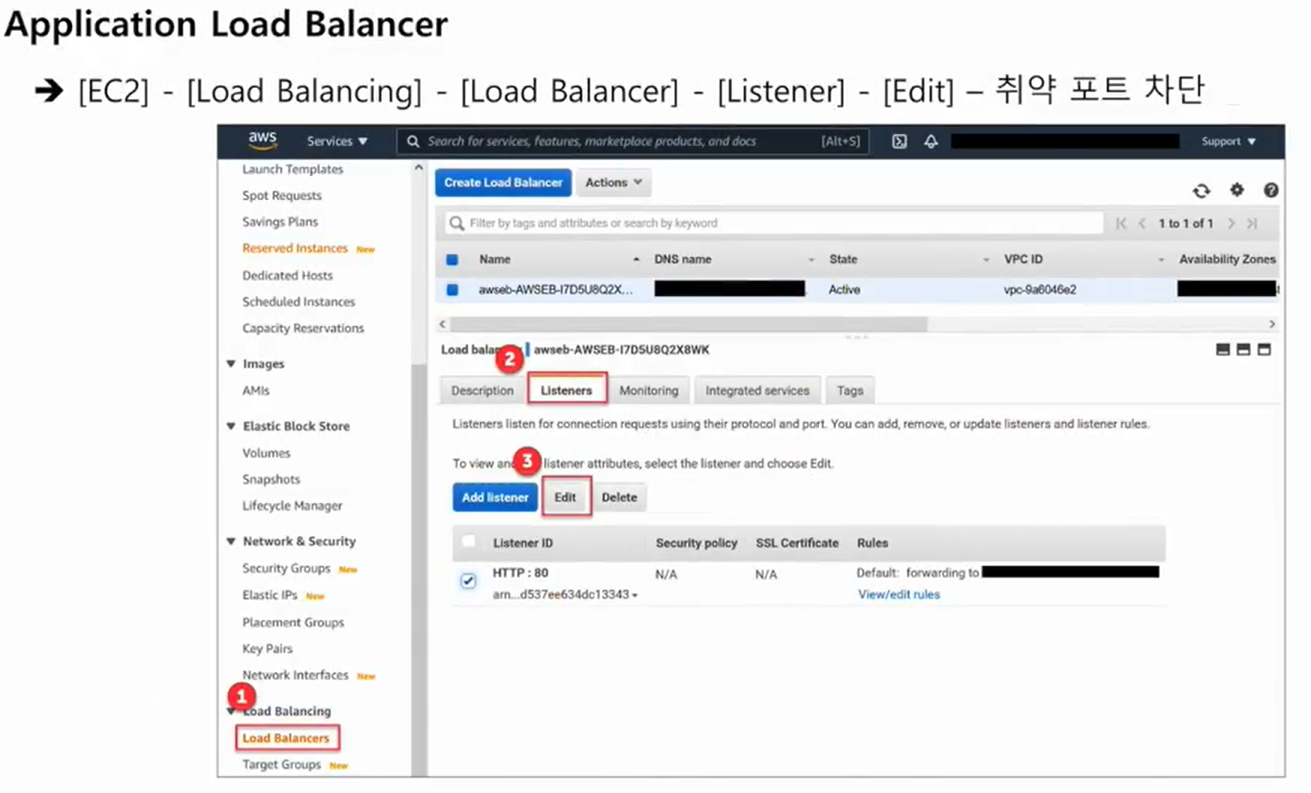Open the Integrated services tab
Image resolution: width=1311 pixels, height=793 pixels.
click(x=757, y=390)
